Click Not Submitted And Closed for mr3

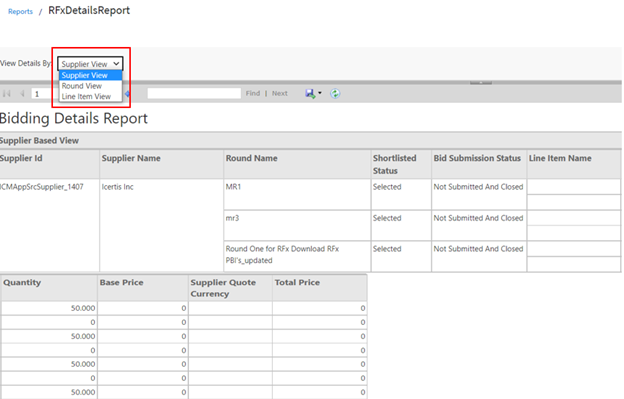[x=479, y=226]
